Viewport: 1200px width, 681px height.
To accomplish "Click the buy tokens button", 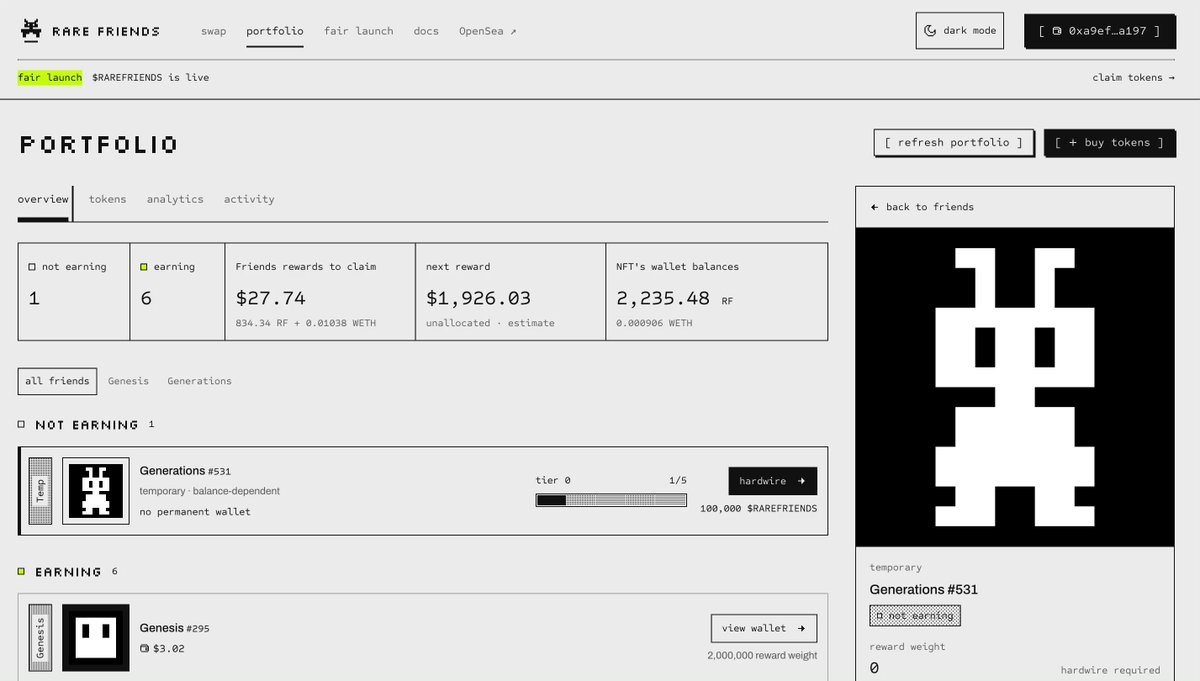I will coord(1109,143).
